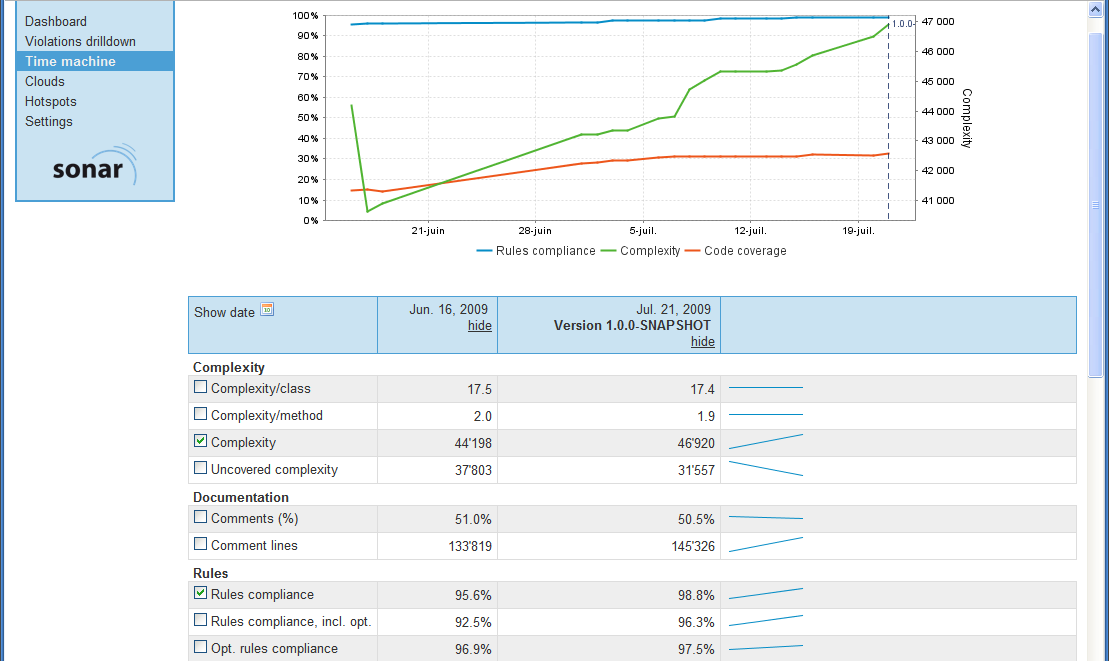Select Time machine in sidebar

(70, 61)
